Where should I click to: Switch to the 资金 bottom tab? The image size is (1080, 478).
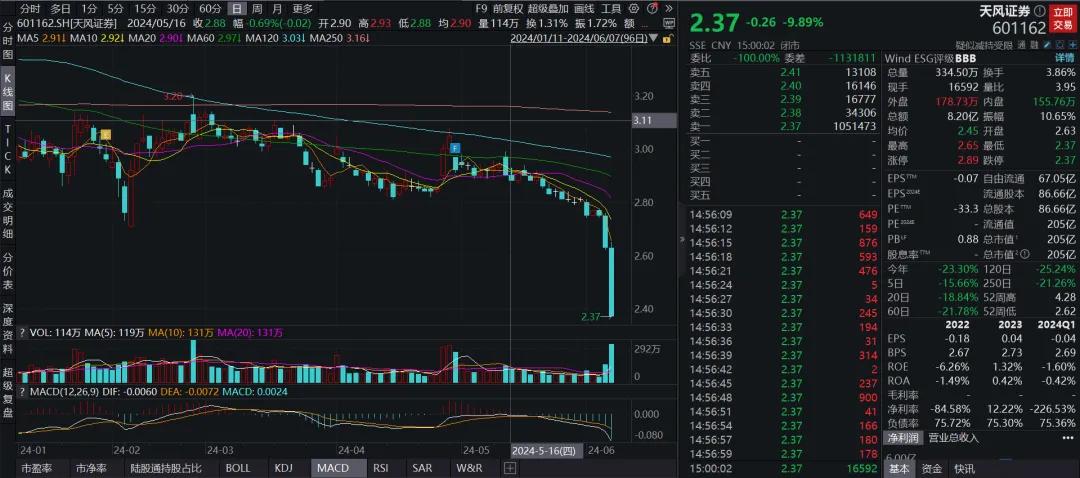(x=932, y=469)
